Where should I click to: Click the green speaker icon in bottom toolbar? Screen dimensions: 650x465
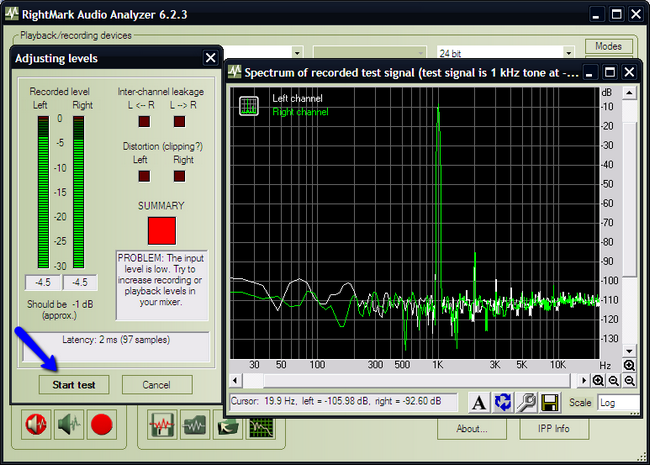(x=69, y=425)
